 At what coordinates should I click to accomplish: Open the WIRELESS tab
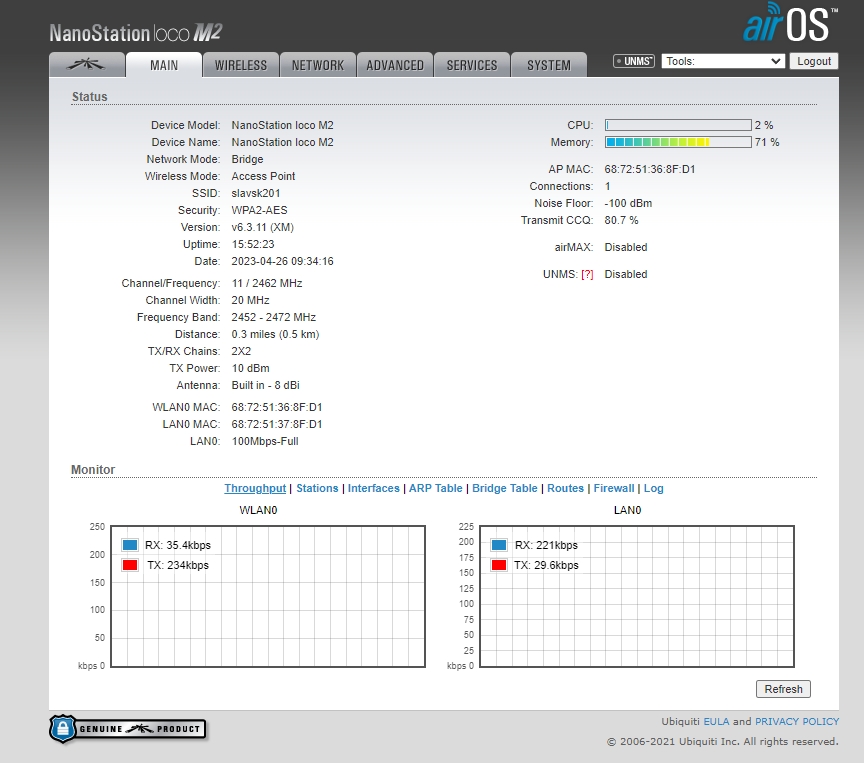tap(241, 65)
